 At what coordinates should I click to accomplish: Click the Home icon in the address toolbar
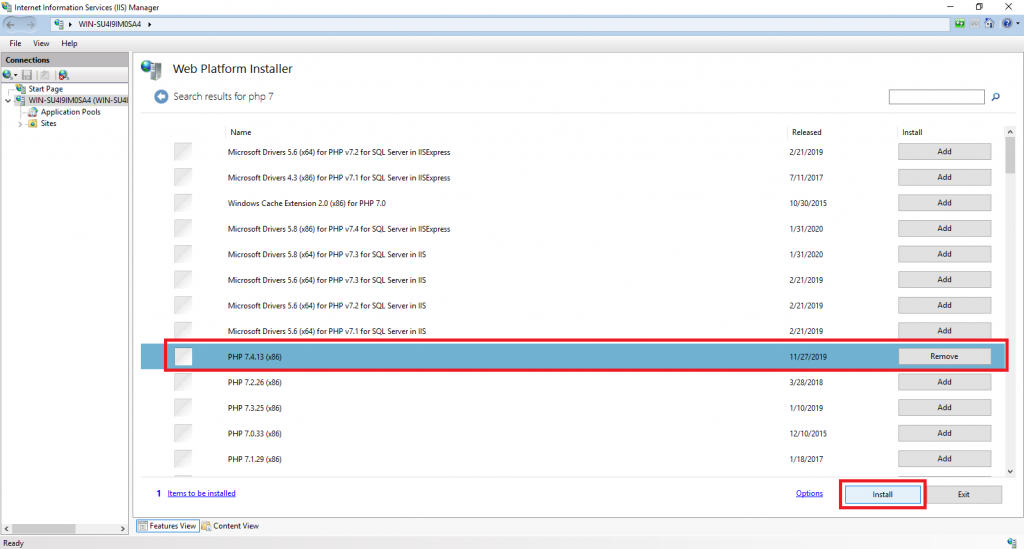(989, 24)
